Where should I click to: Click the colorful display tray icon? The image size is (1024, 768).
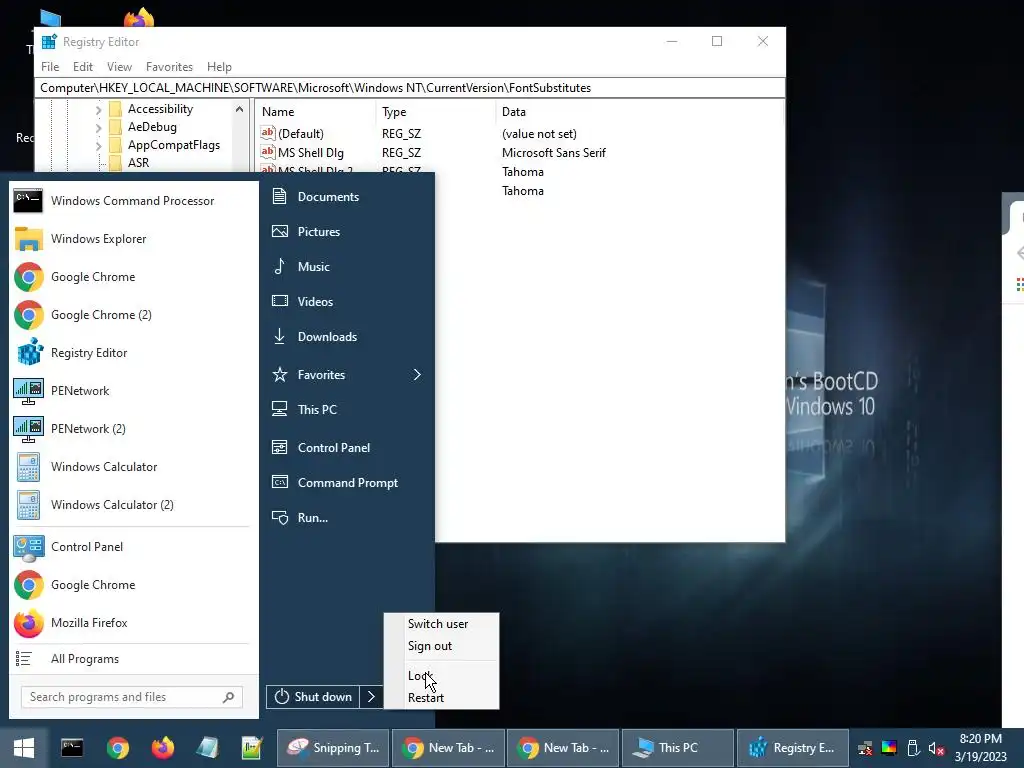[889, 748]
